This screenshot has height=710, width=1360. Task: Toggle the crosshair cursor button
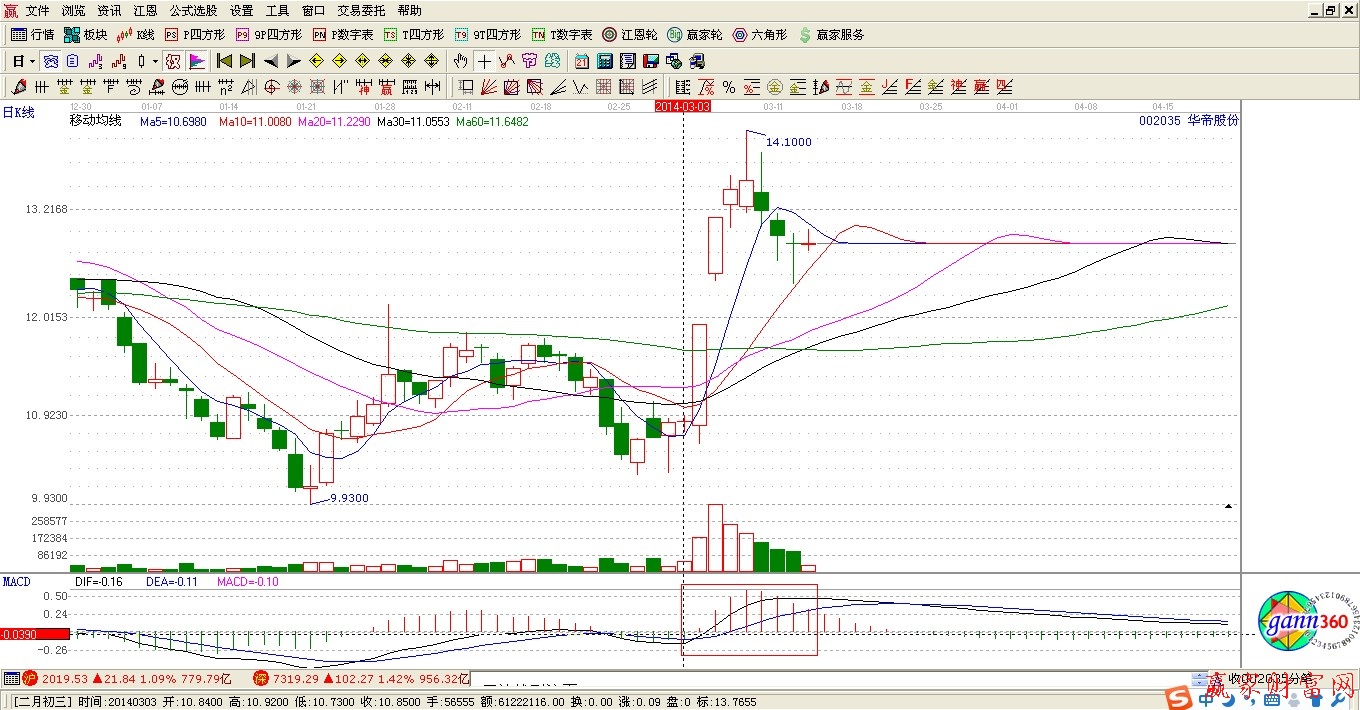pos(484,61)
